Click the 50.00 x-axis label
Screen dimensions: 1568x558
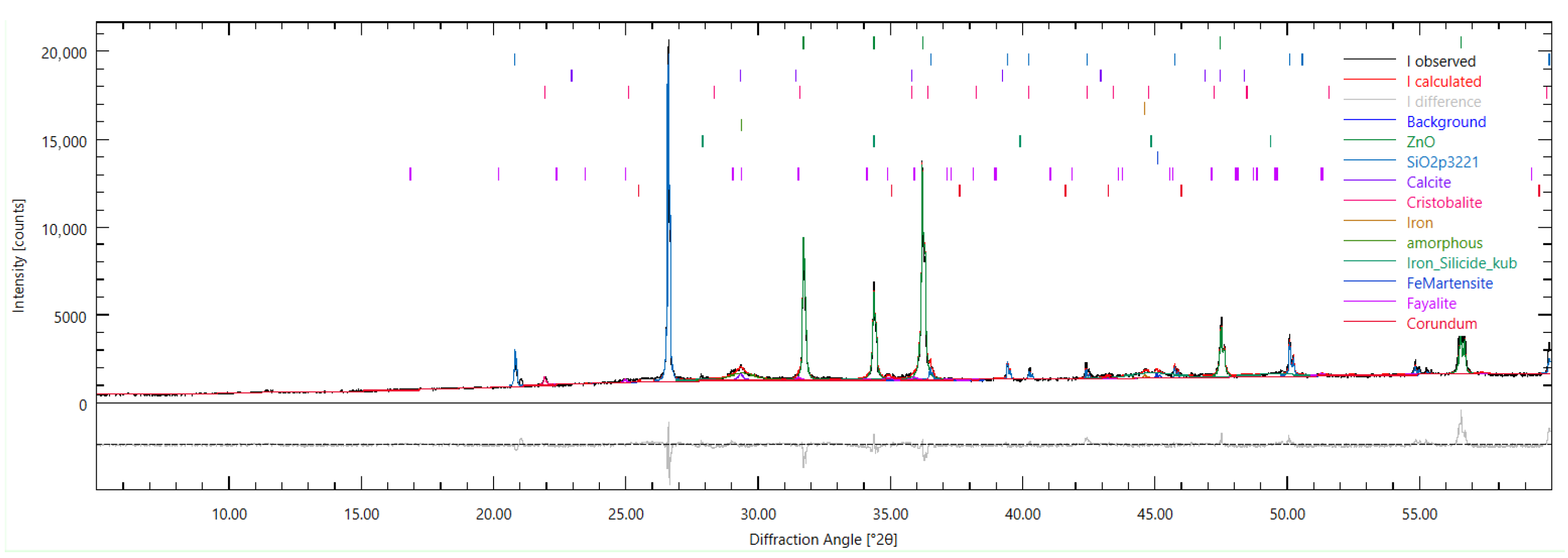coord(1288,514)
